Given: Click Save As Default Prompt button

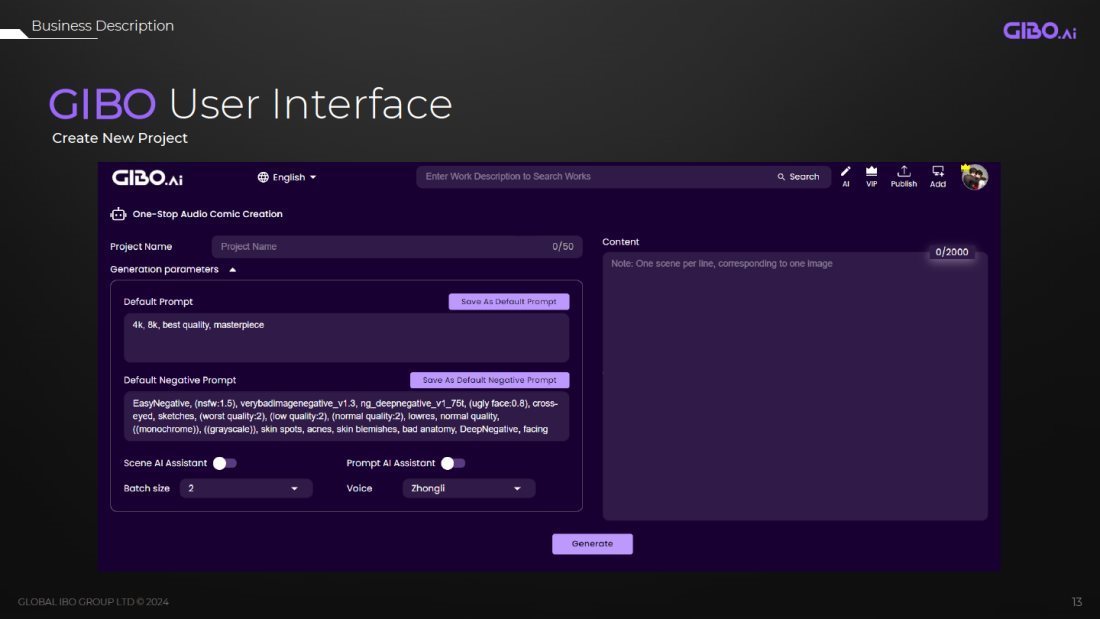Looking at the screenshot, I should click(x=509, y=302).
